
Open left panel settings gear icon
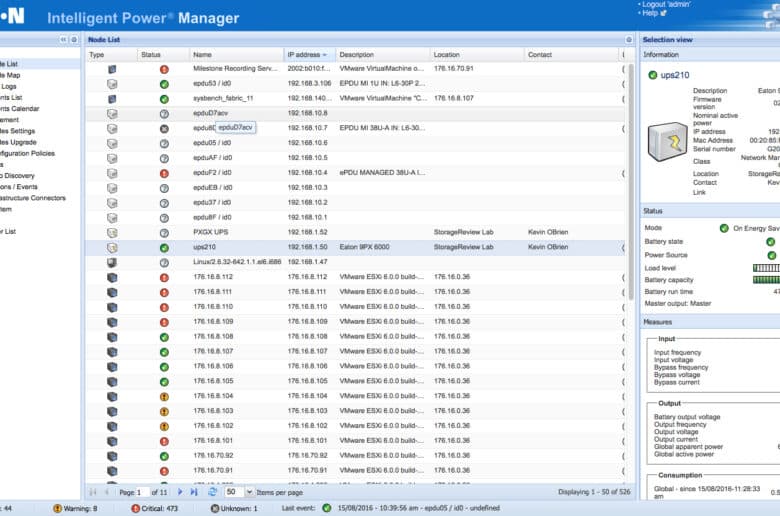pyautogui.click(x=74, y=39)
